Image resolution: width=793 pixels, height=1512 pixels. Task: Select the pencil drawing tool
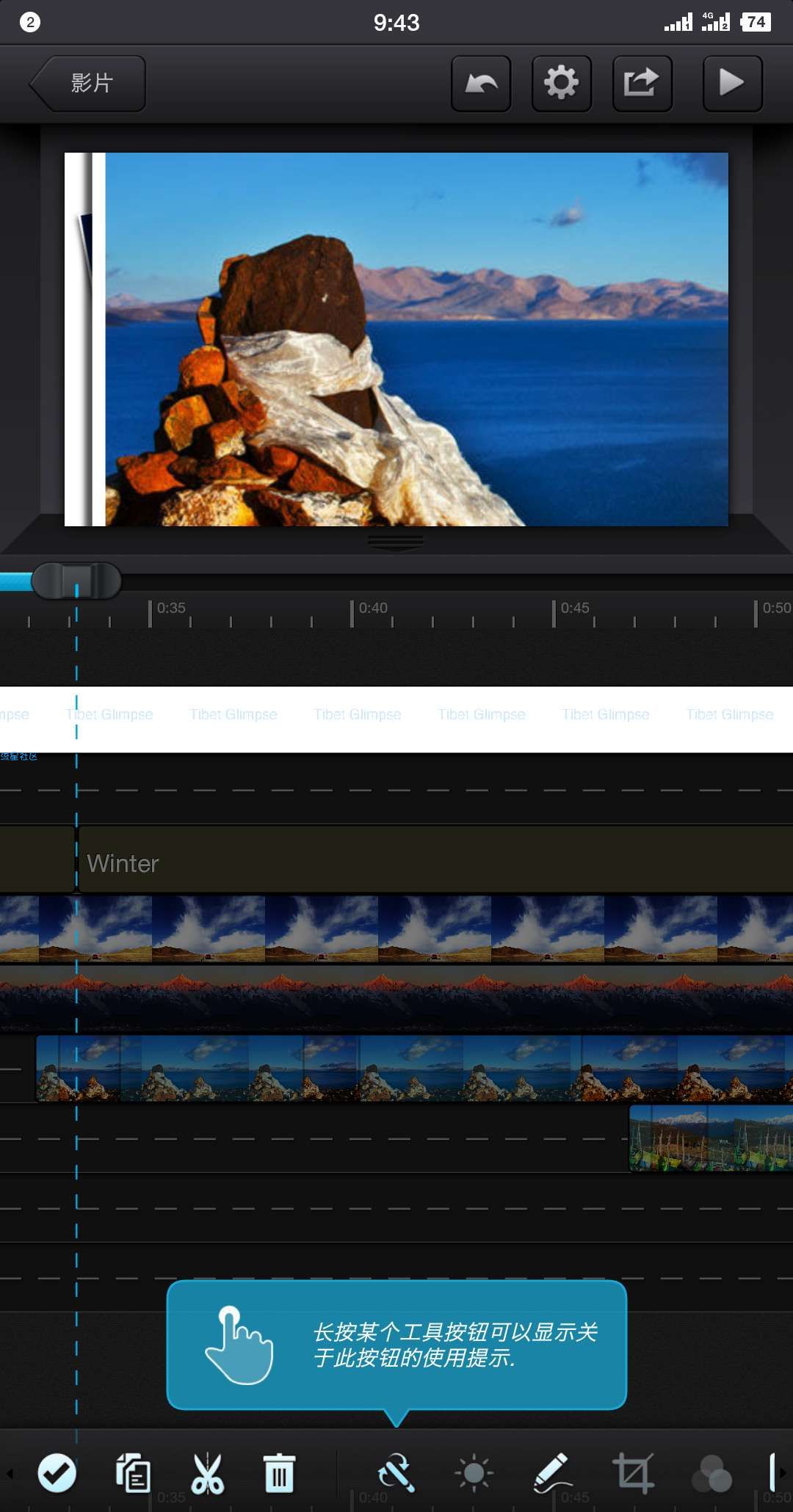coord(552,1472)
